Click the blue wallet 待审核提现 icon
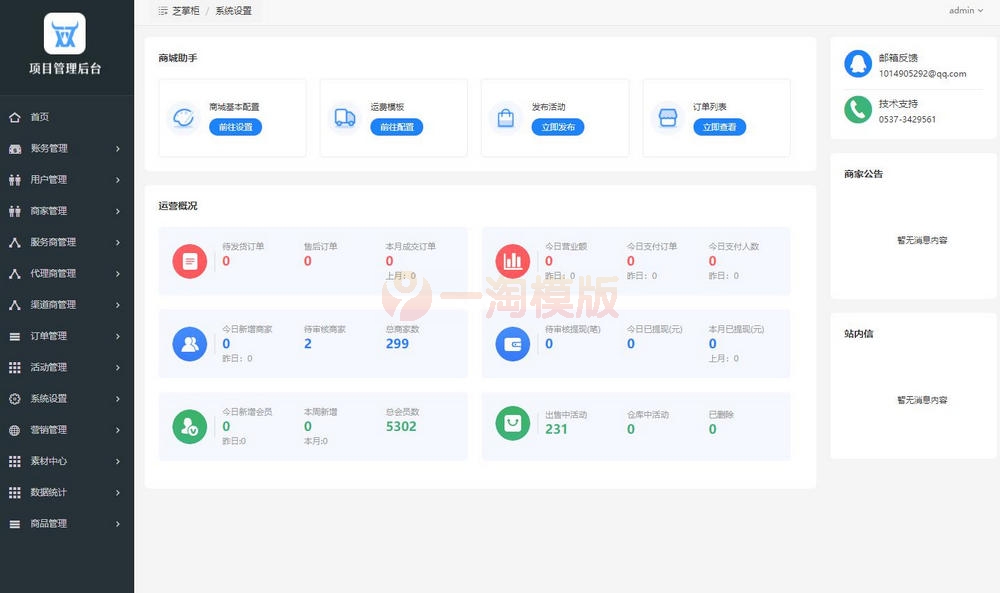 [513, 344]
